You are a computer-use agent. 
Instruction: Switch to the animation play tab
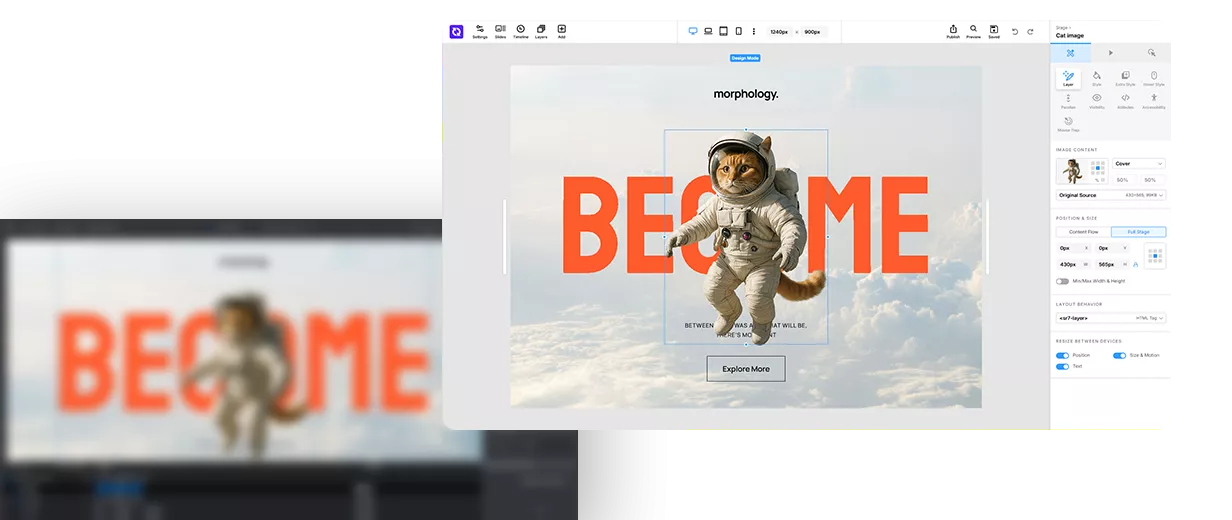pyautogui.click(x=1110, y=52)
